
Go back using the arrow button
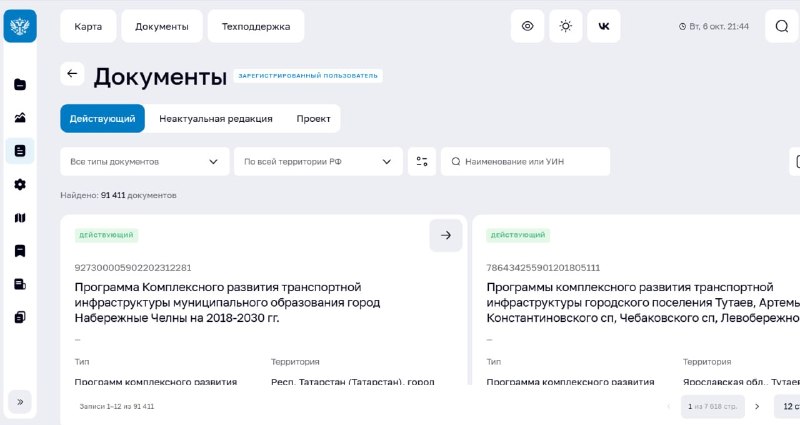click(72, 74)
